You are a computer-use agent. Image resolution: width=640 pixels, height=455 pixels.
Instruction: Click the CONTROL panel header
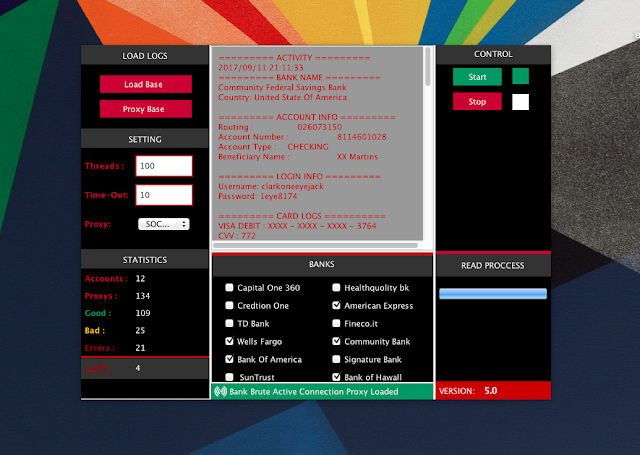point(493,54)
